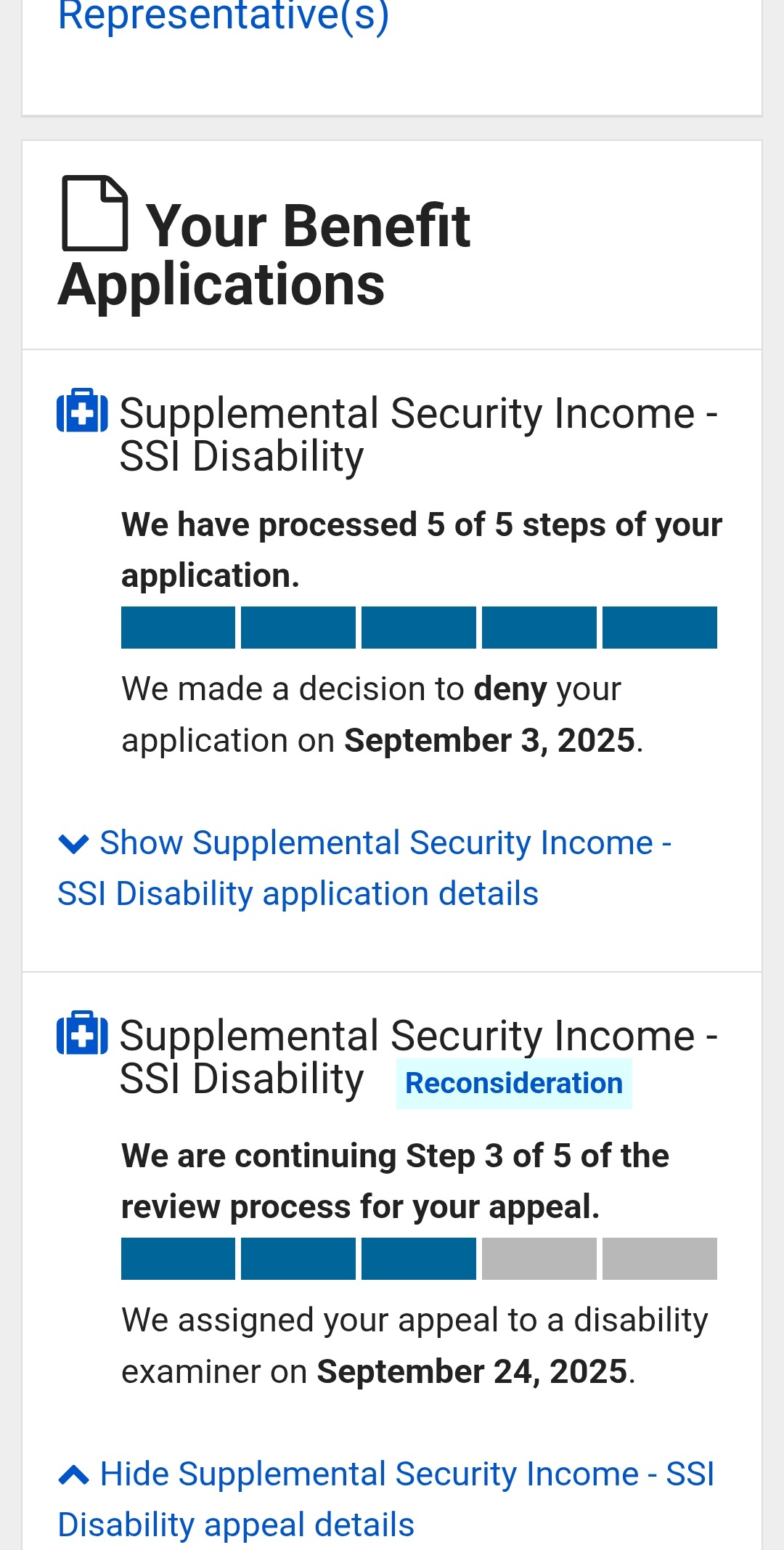Viewport: 784px width, 1550px height.
Task: Click the bold word deny
Action: point(510,689)
